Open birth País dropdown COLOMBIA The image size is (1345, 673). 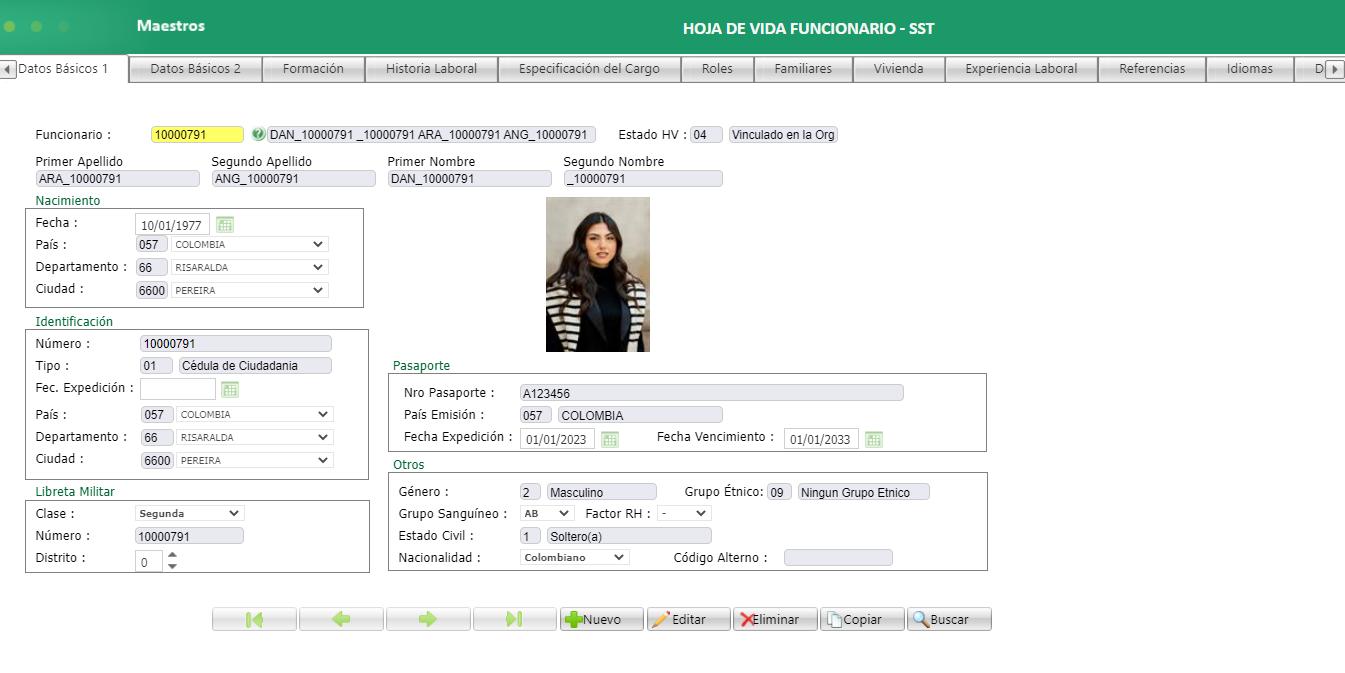pyautogui.click(x=250, y=244)
